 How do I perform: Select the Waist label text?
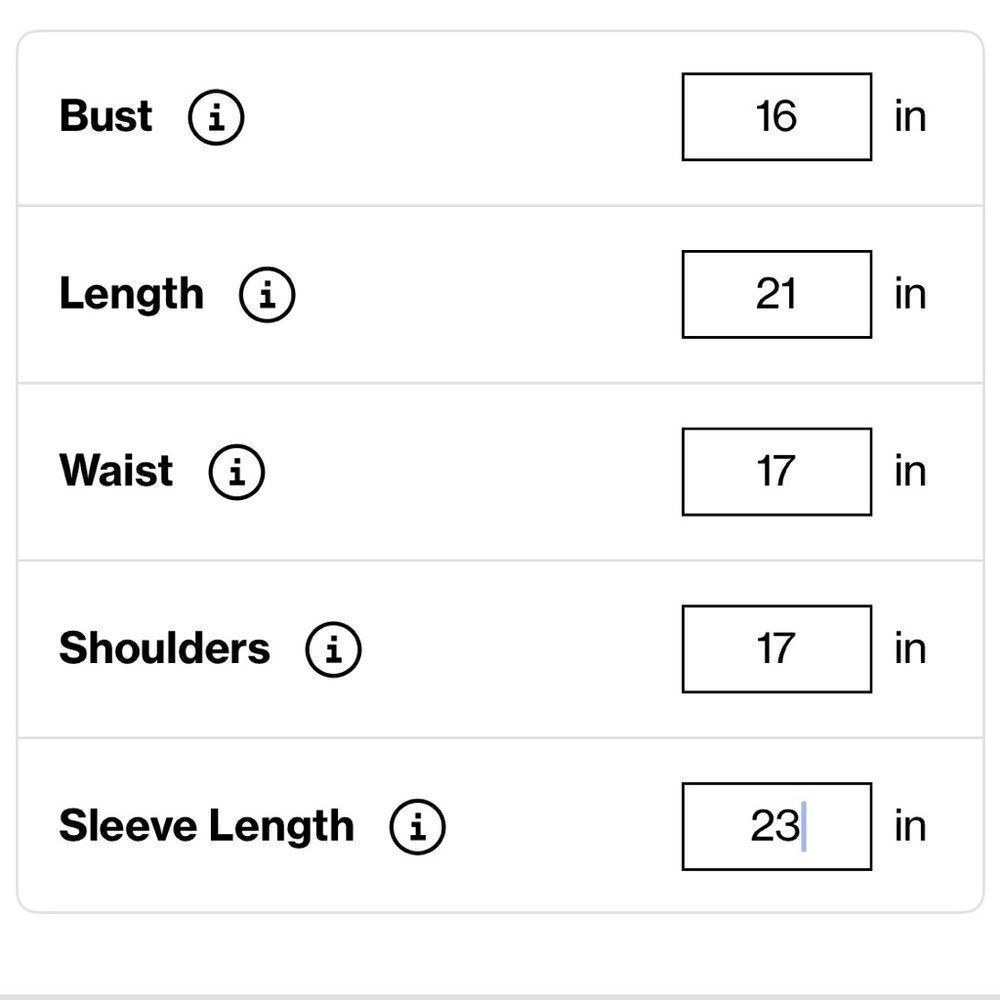coord(116,471)
